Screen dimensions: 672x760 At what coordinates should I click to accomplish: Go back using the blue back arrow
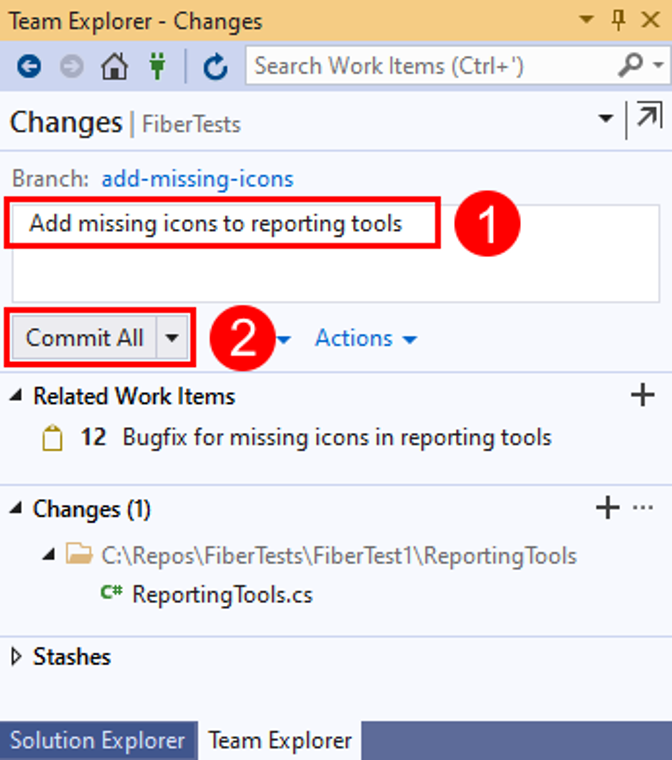tap(29, 66)
